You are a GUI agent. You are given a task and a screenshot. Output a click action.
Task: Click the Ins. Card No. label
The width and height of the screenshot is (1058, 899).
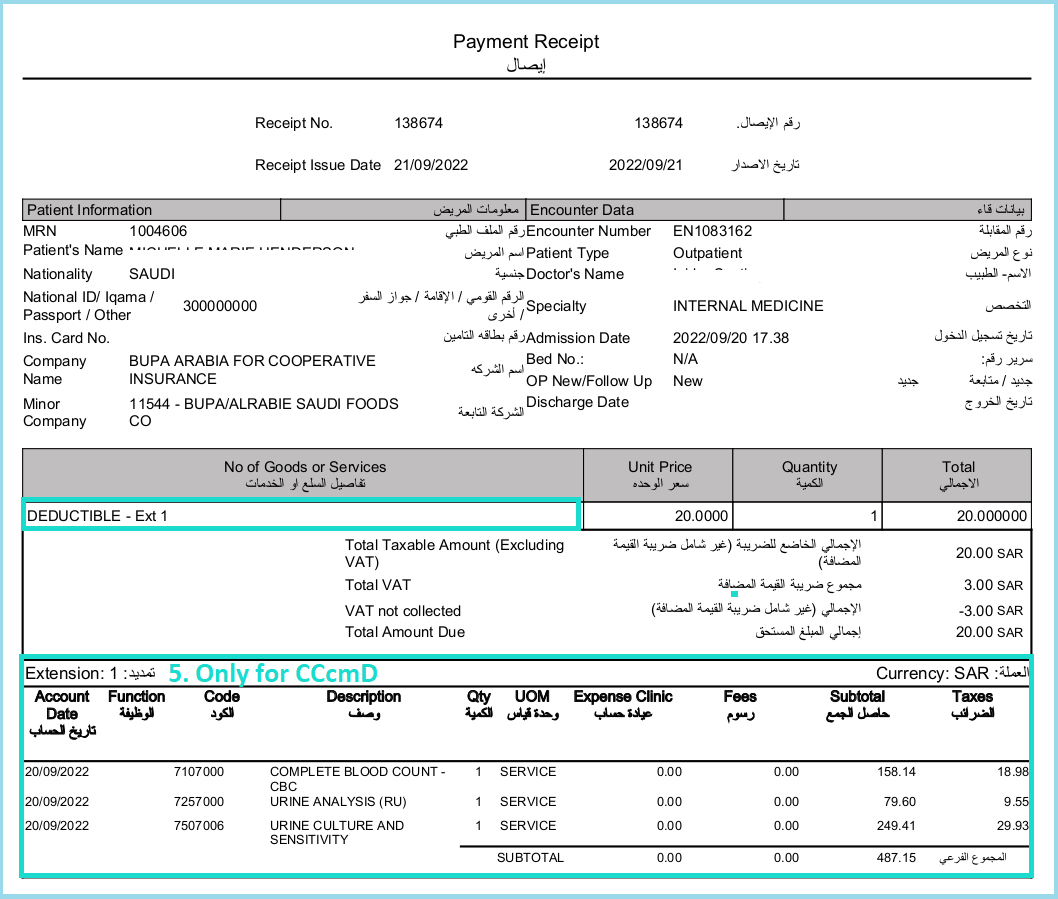coord(66,338)
